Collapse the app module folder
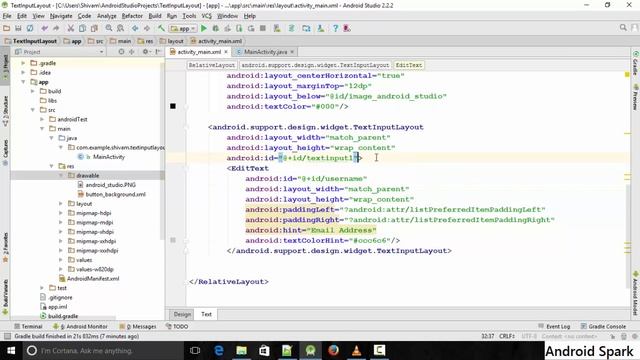 [x=23, y=82]
